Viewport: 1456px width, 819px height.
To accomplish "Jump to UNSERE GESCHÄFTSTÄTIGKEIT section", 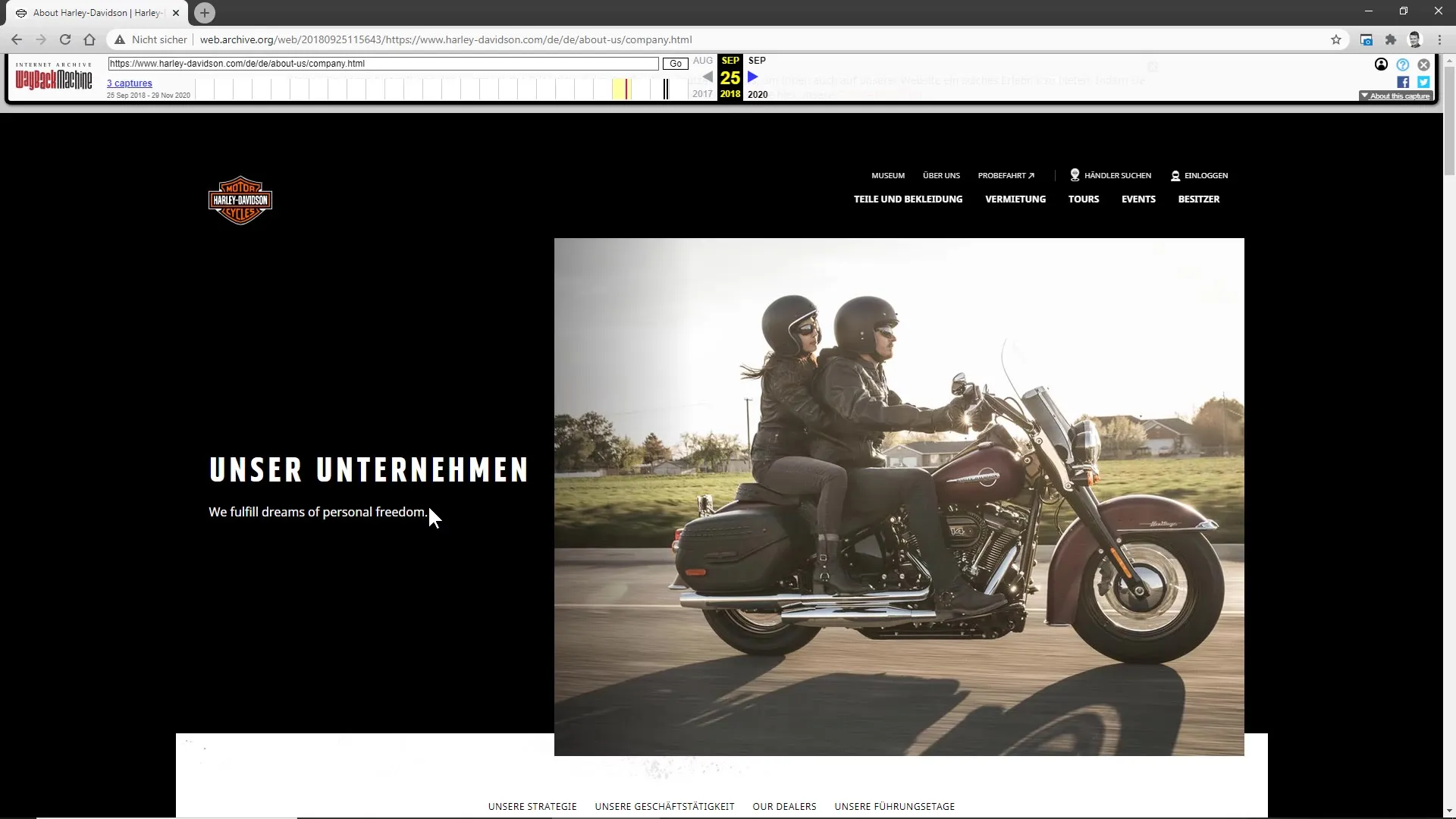I will pyautogui.click(x=664, y=806).
